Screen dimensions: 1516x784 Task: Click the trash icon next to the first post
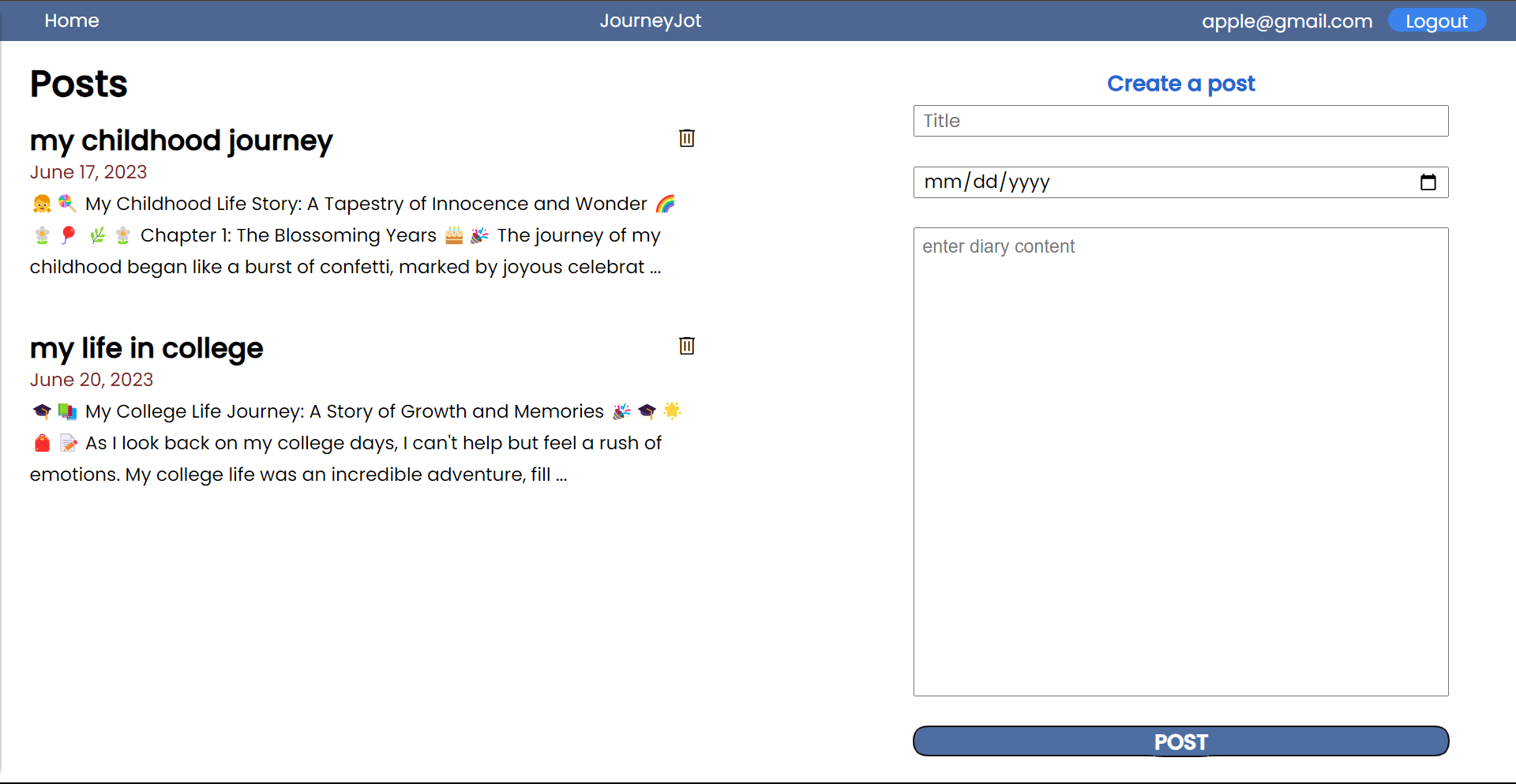(x=686, y=138)
